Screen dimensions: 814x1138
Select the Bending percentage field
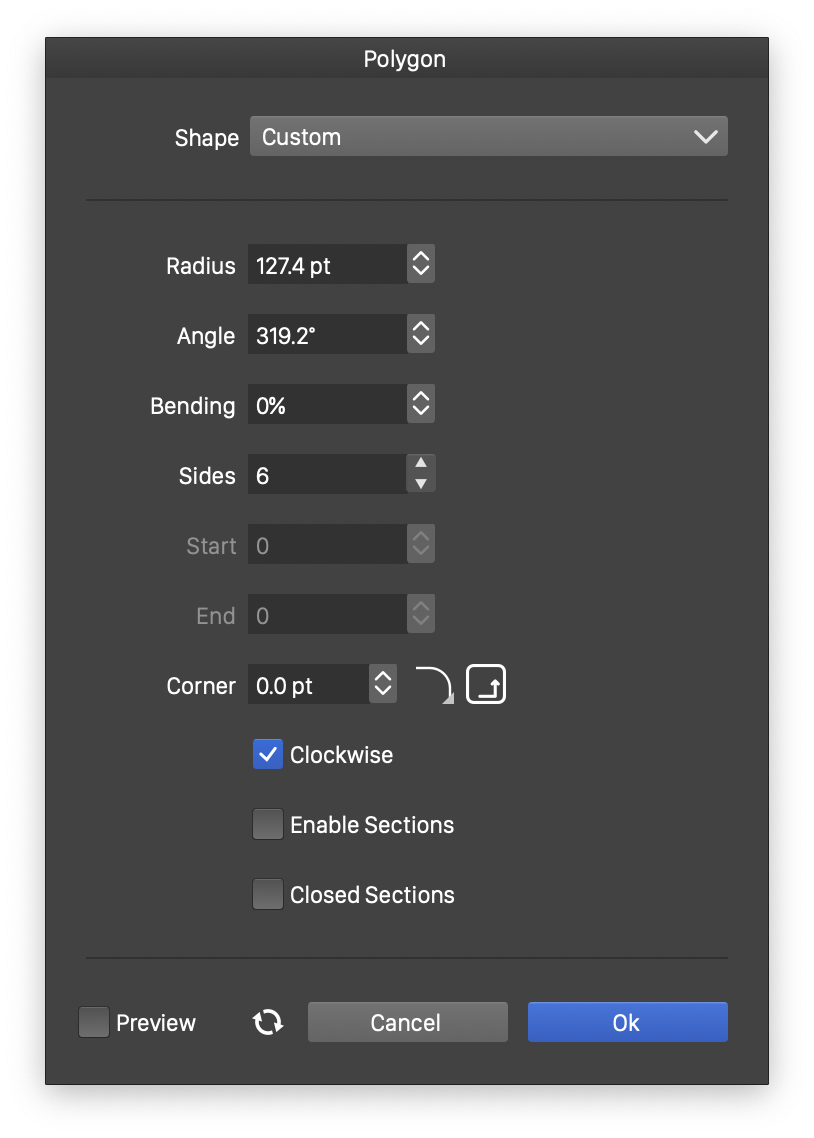point(327,405)
